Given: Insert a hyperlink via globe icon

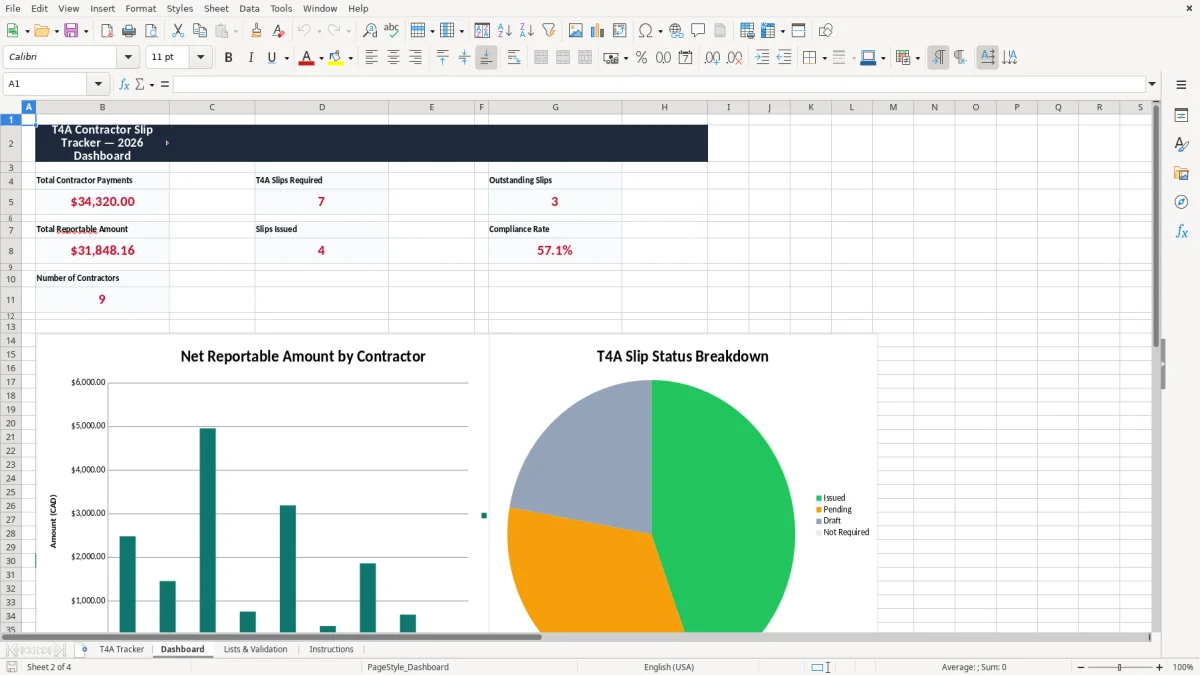Looking at the screenshot, I should point(676,31).
